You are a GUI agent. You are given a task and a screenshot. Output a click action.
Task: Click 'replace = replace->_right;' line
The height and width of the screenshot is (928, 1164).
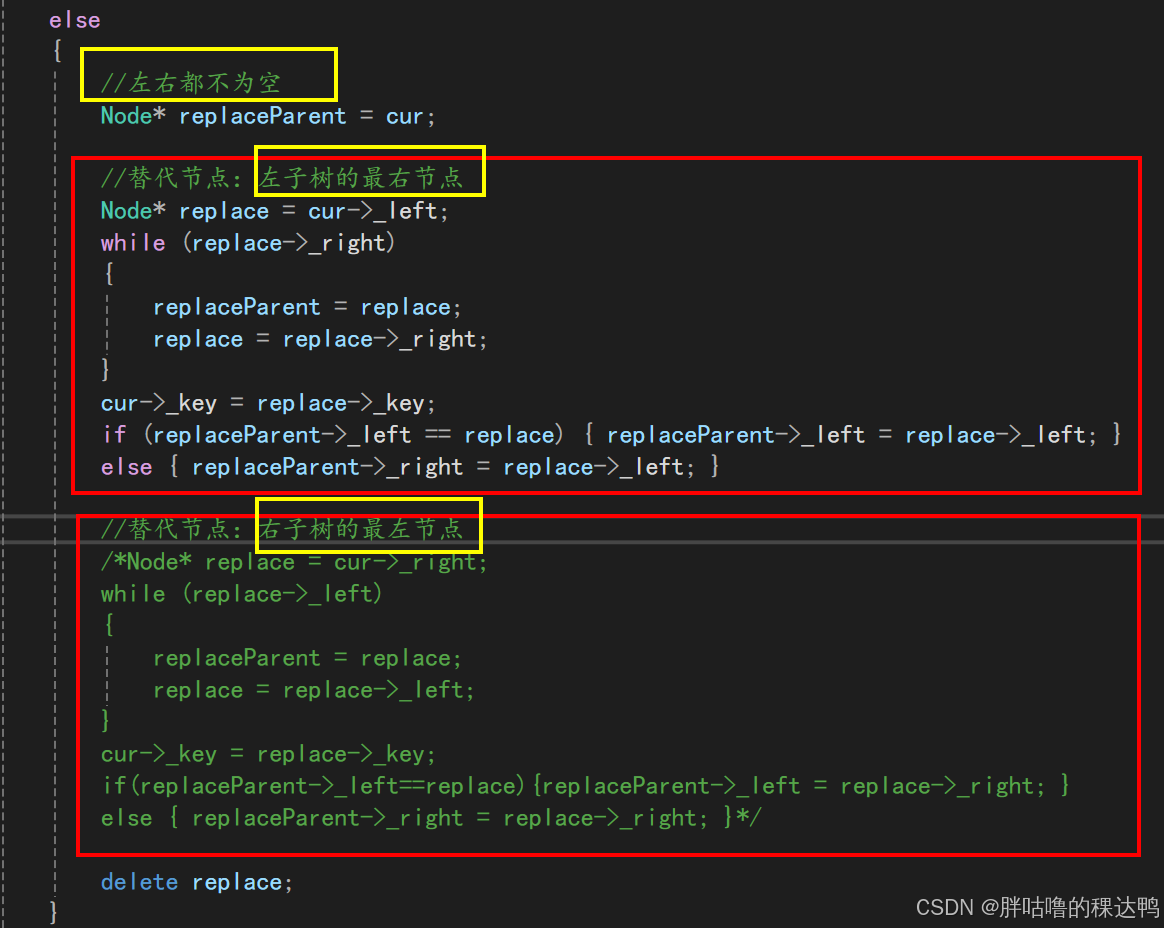point(320,339)
